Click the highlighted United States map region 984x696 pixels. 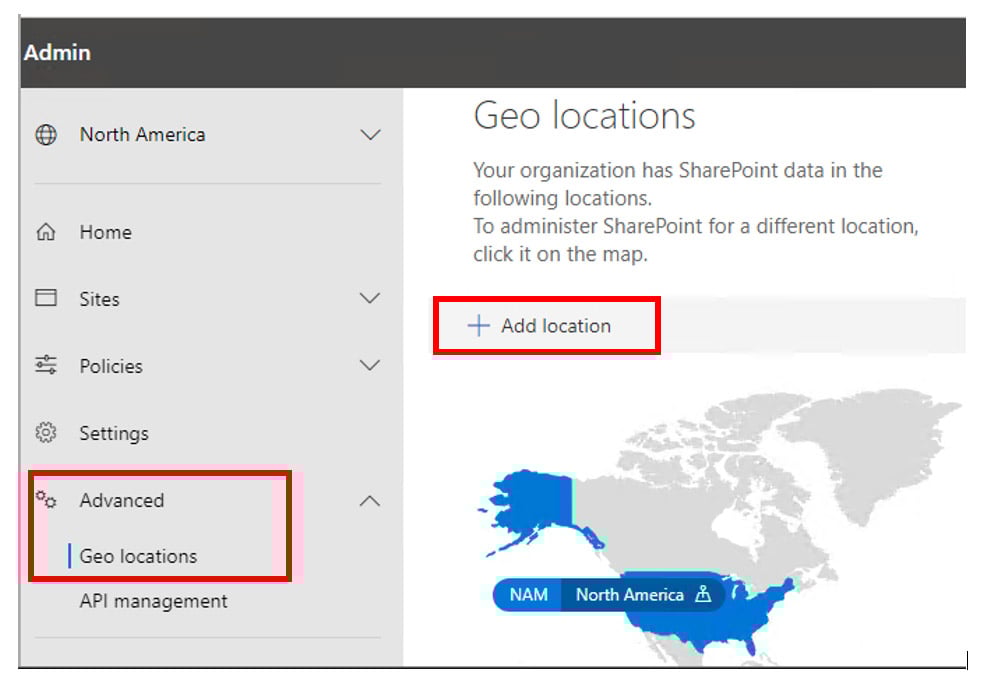pos(709,624)
